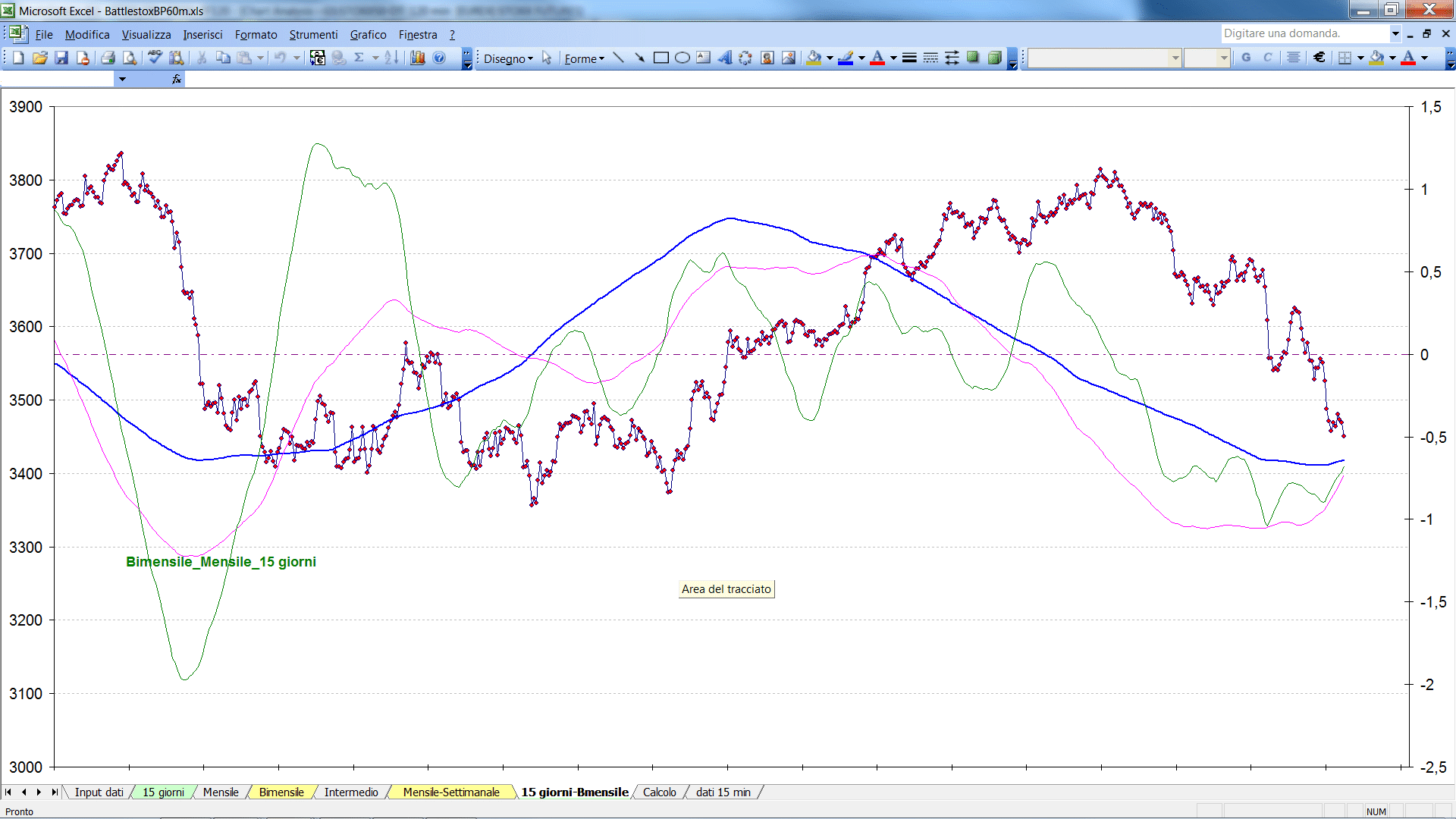The image size is (1456, 819).
Task: Click in the 'Digitare una domanda' help box
Action: pyautogui.click(x=1304, y=33)
